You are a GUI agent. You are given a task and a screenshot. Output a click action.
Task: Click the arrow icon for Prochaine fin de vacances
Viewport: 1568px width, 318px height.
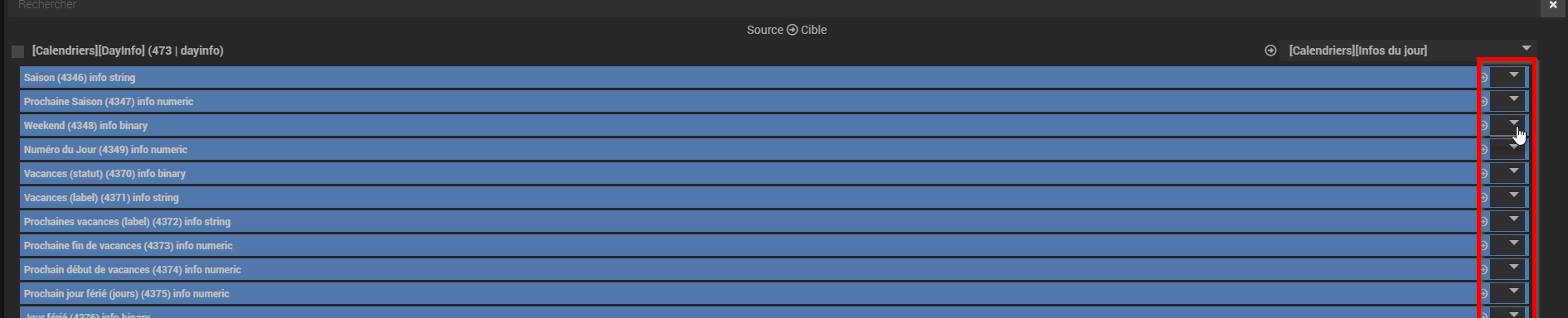[x=1483, y=245]
